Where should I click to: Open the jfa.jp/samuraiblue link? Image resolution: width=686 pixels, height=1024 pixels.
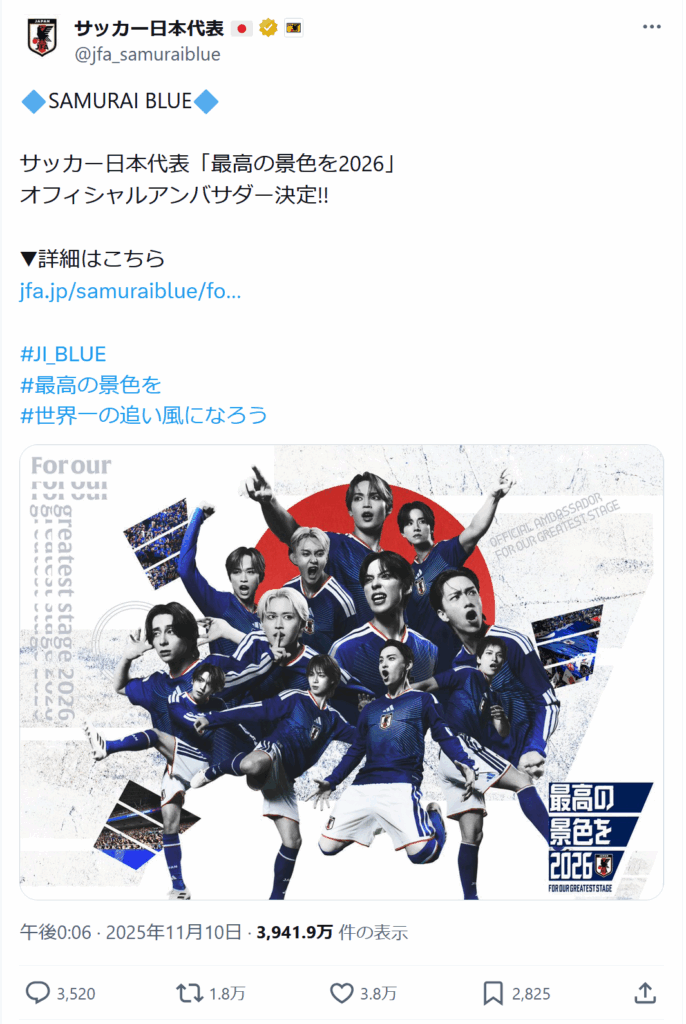click(131, 291)
